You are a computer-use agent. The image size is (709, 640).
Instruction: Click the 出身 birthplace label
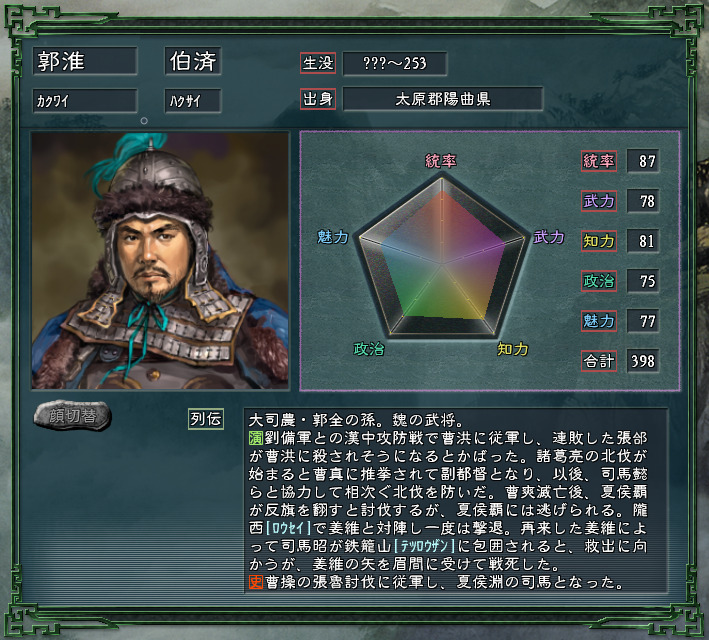point(318,99)
